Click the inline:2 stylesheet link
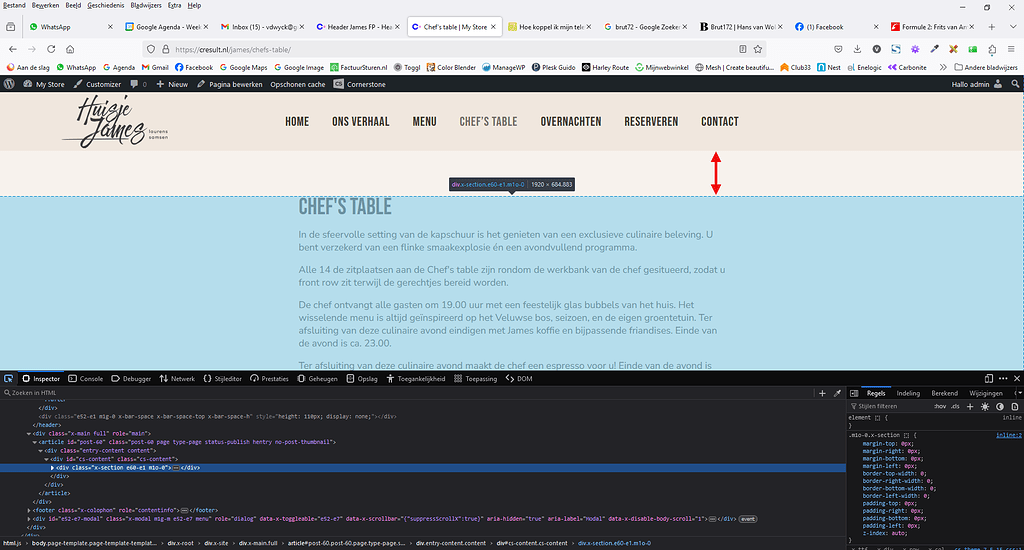1024x550 pixels. (1007, 435)
